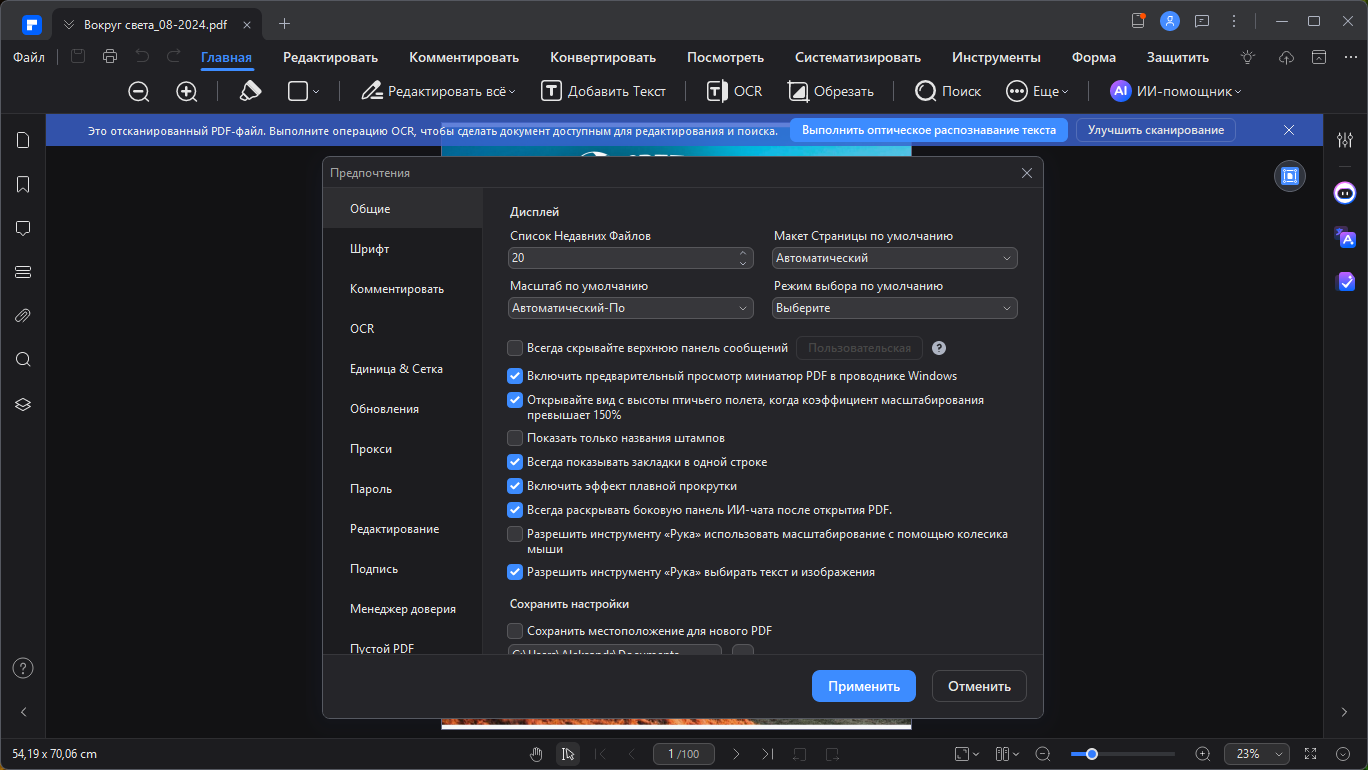Switch to the Конвертировать ribbon tab

[x=603, y=57]
